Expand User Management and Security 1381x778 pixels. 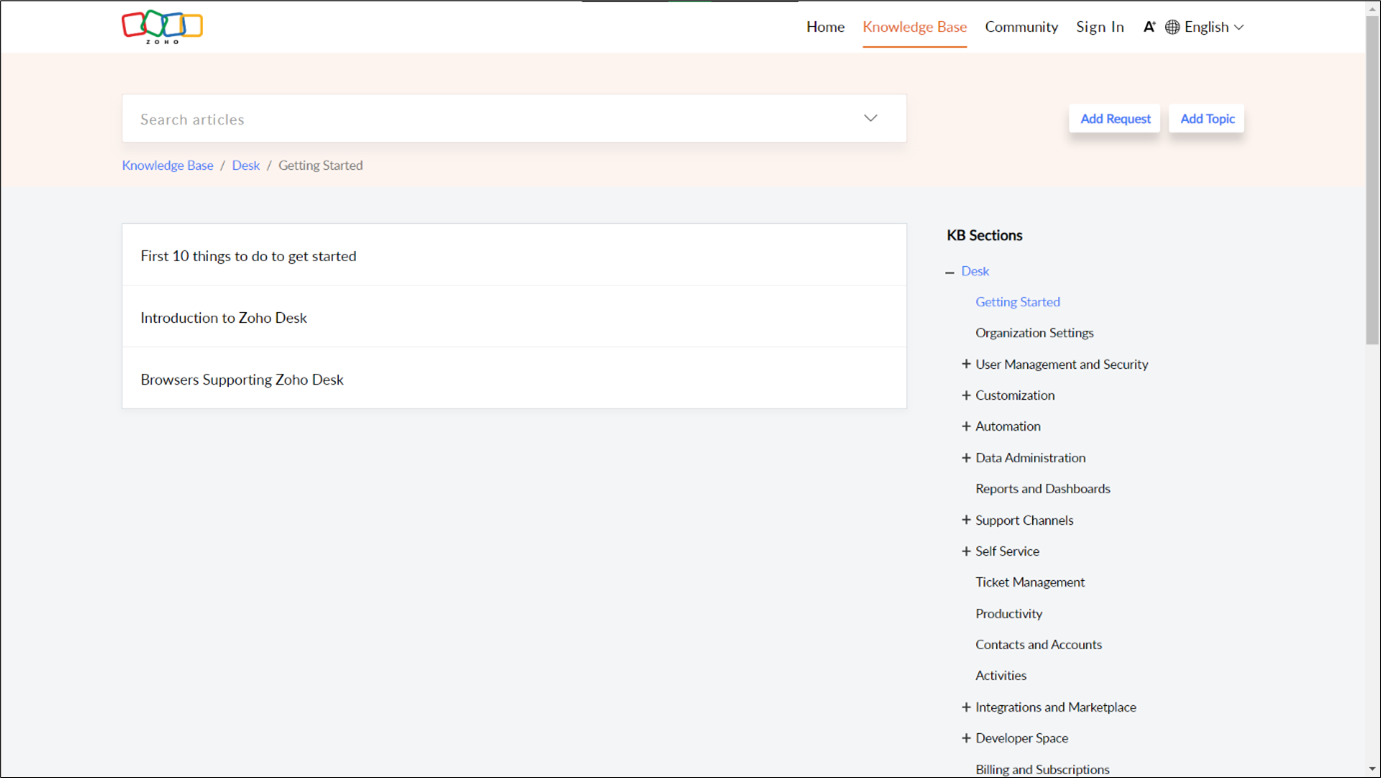point(966,364)
